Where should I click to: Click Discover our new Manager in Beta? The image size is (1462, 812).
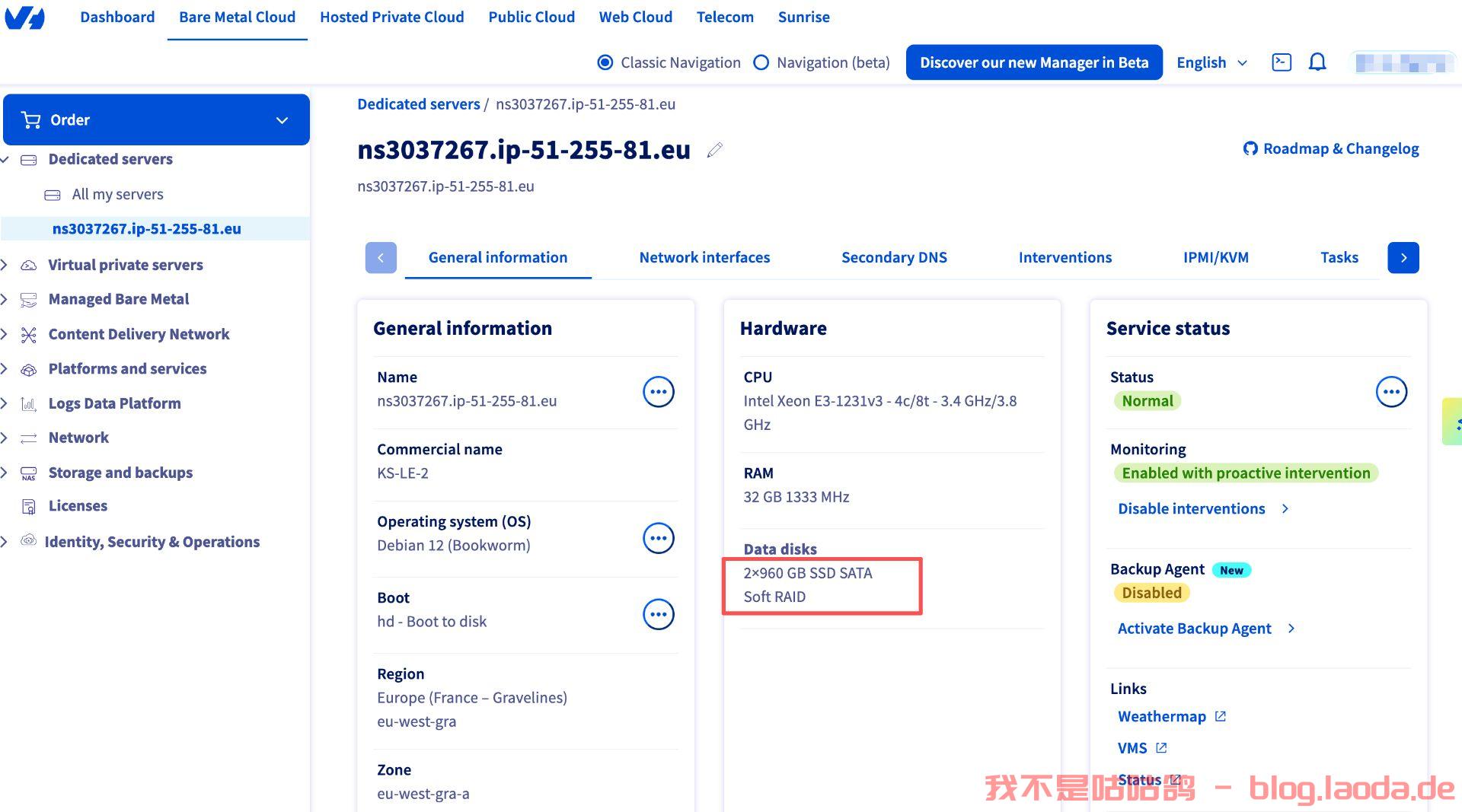click(x=1034, y=62)
